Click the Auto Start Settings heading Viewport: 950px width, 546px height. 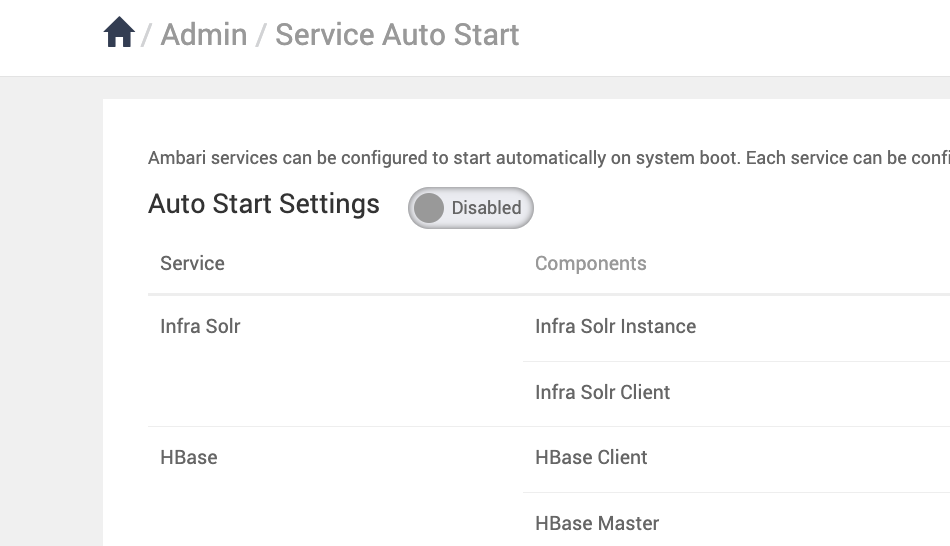(264, 204)
